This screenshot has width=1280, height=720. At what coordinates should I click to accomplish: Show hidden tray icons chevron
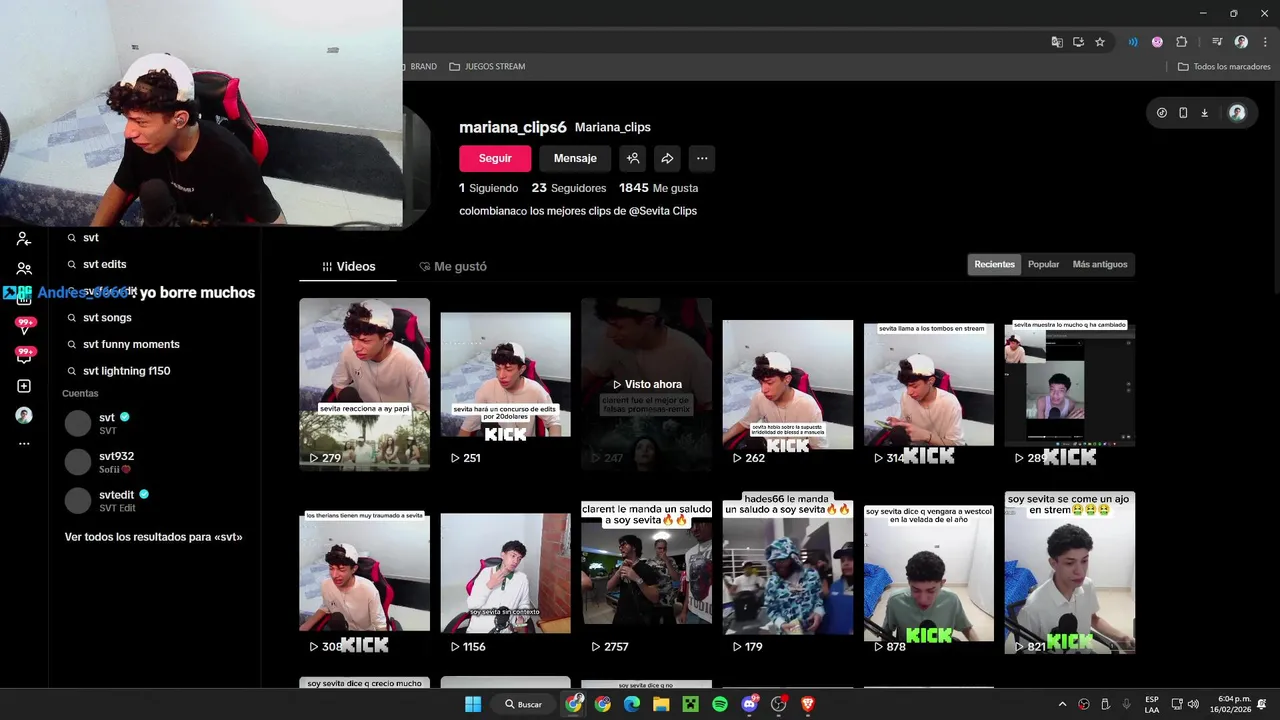pos(1062,704)
